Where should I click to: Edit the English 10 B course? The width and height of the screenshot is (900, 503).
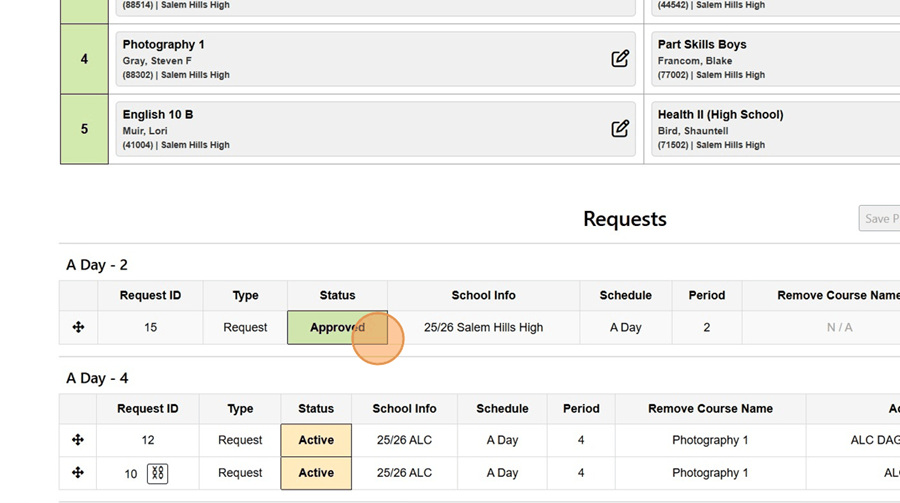coord(620,129)
